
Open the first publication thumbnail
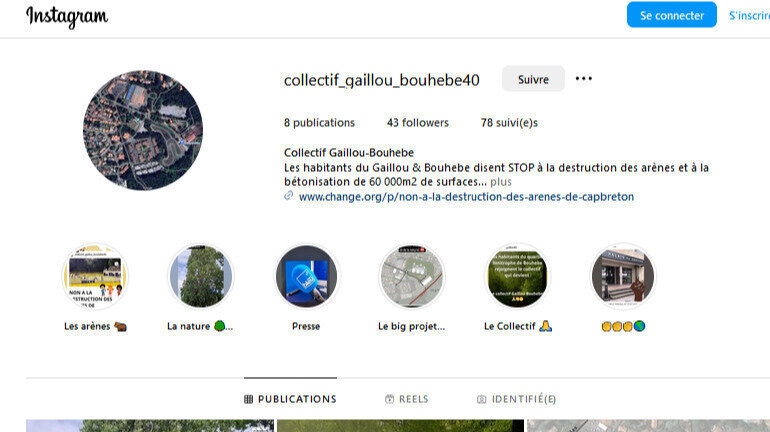(x=150, y=426)
